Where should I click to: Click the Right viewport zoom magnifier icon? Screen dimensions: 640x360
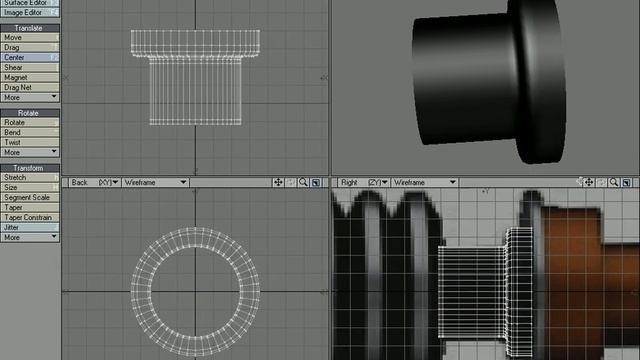tap(614, 182)
